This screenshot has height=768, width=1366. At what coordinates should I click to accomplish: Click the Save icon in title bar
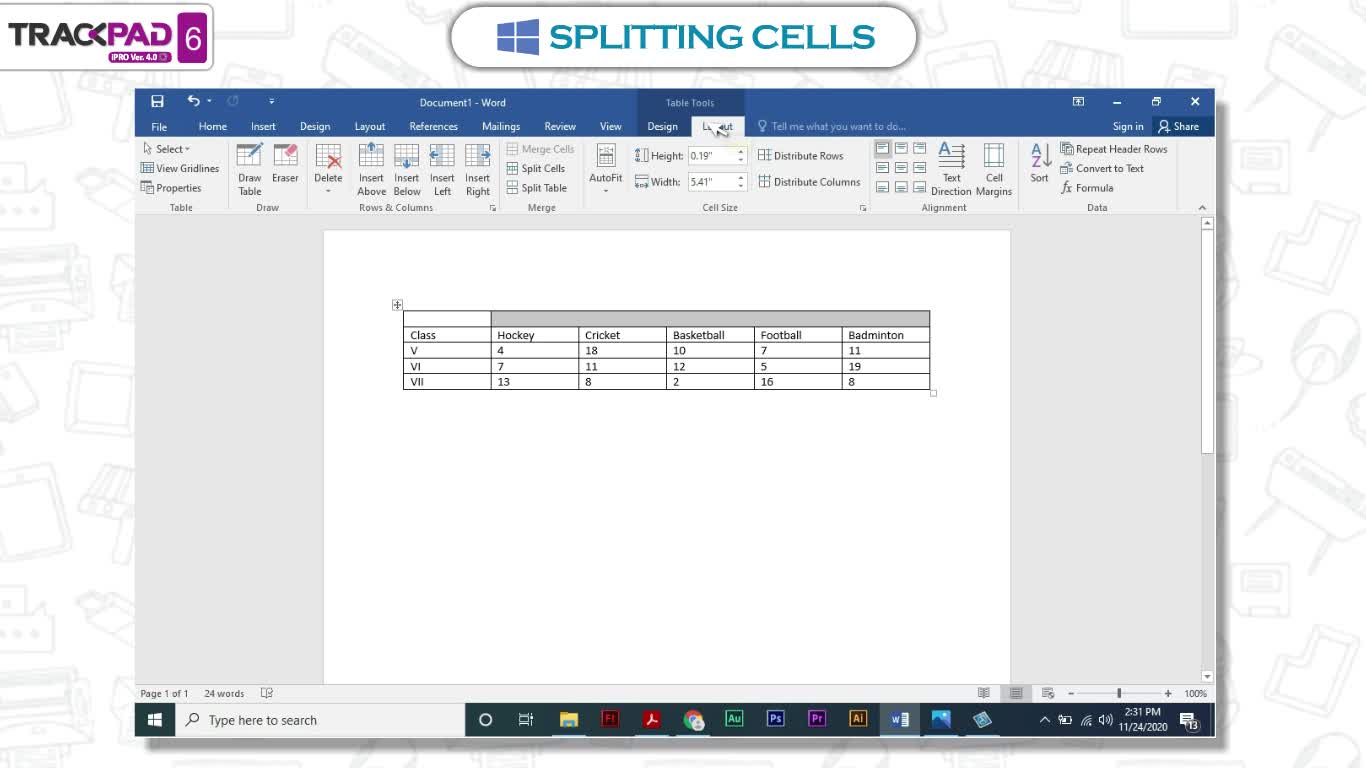(x=157, y=101)
